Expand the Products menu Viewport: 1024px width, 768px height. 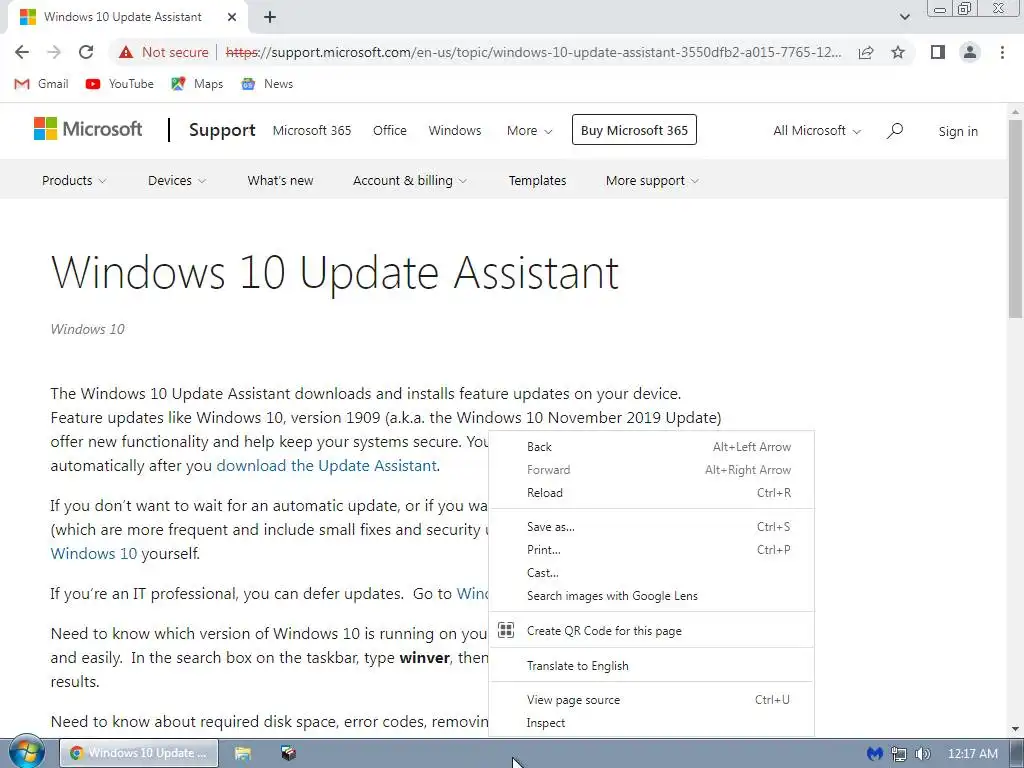click(74, 180)
